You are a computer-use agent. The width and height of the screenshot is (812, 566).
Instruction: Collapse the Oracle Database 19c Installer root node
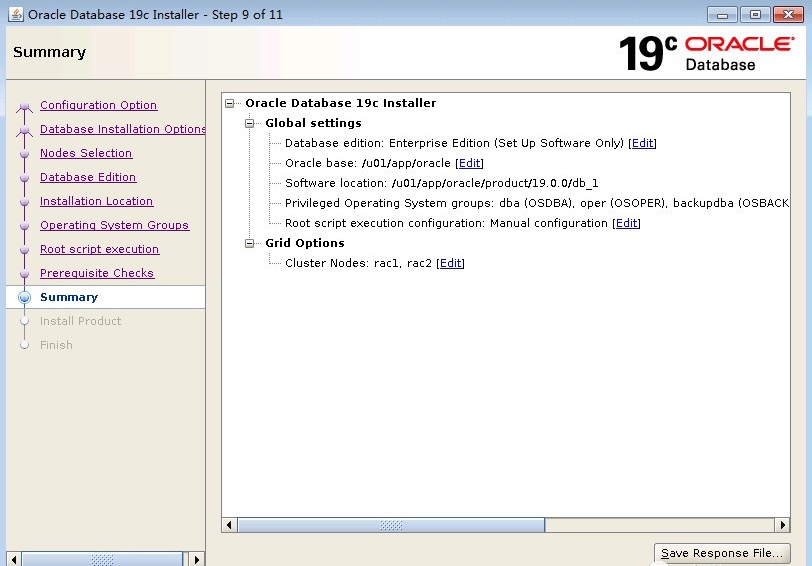pyautogui.click(x=230, y=104)
